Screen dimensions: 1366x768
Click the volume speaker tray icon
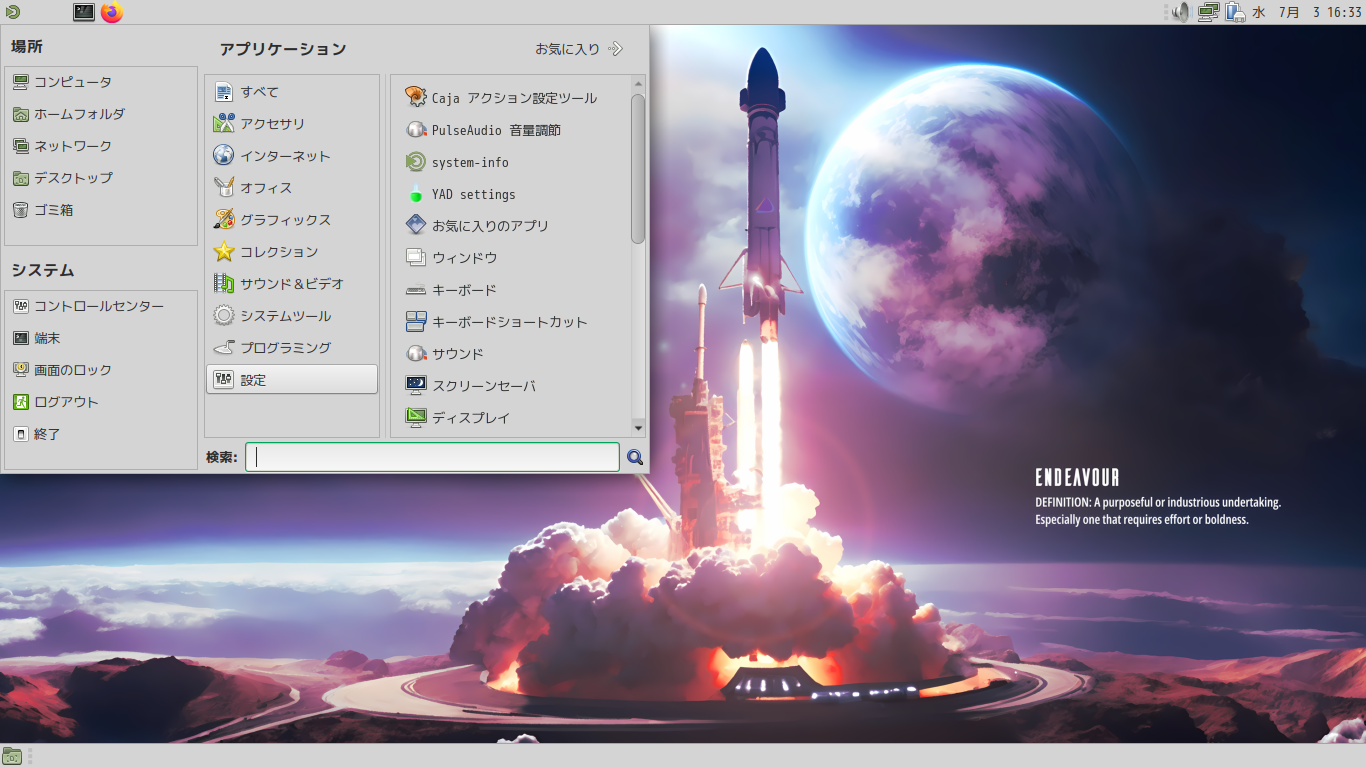tap(1181, 12)
